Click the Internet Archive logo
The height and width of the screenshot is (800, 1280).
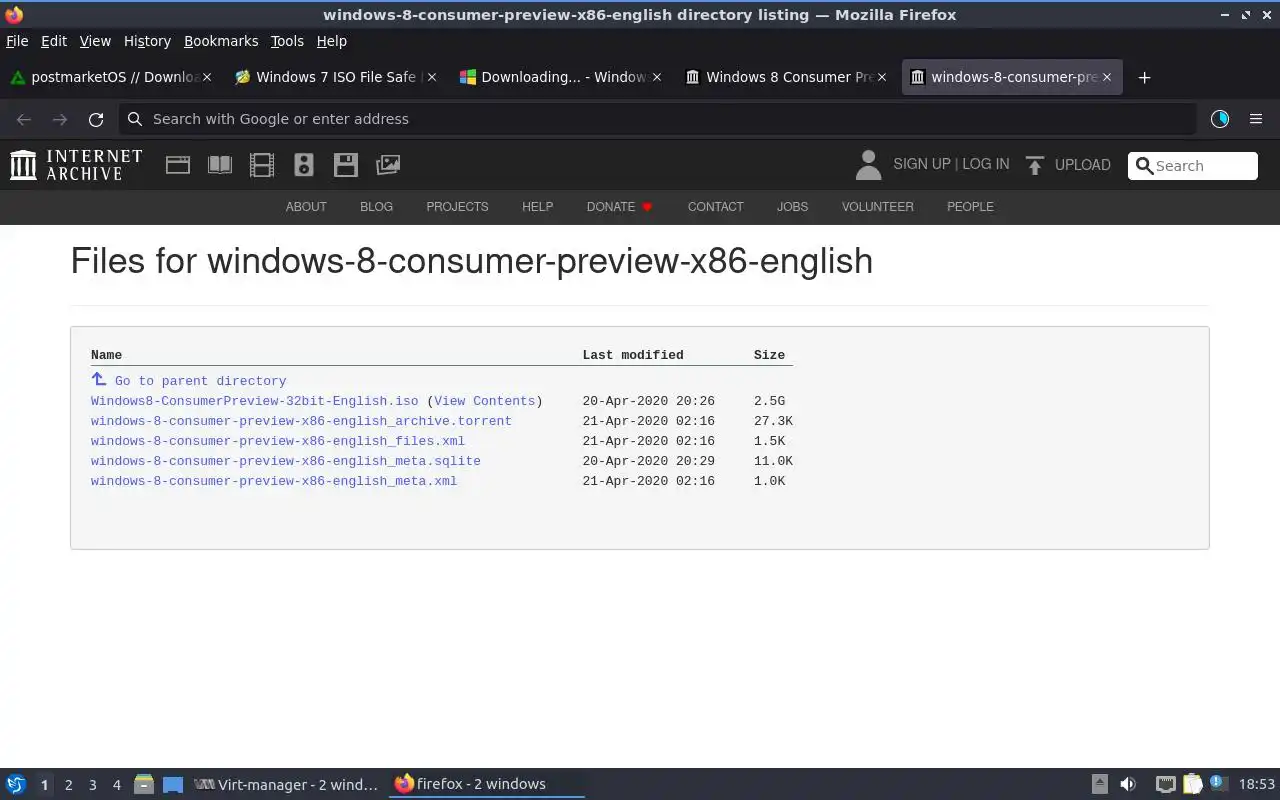pyautogui.click(x=76, y=165)
